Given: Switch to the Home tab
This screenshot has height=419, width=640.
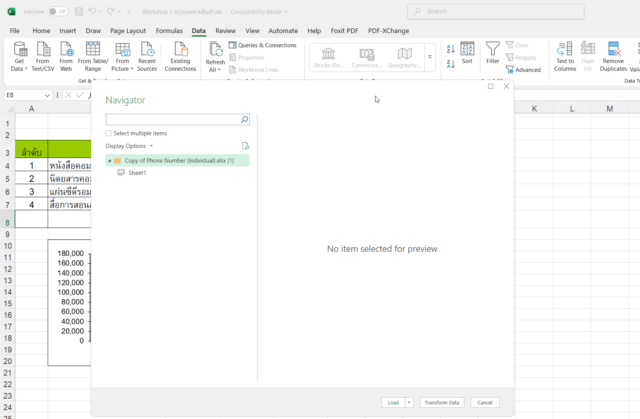Looking at the screenshot, I should pyautogui.click(x=41, y=31).
